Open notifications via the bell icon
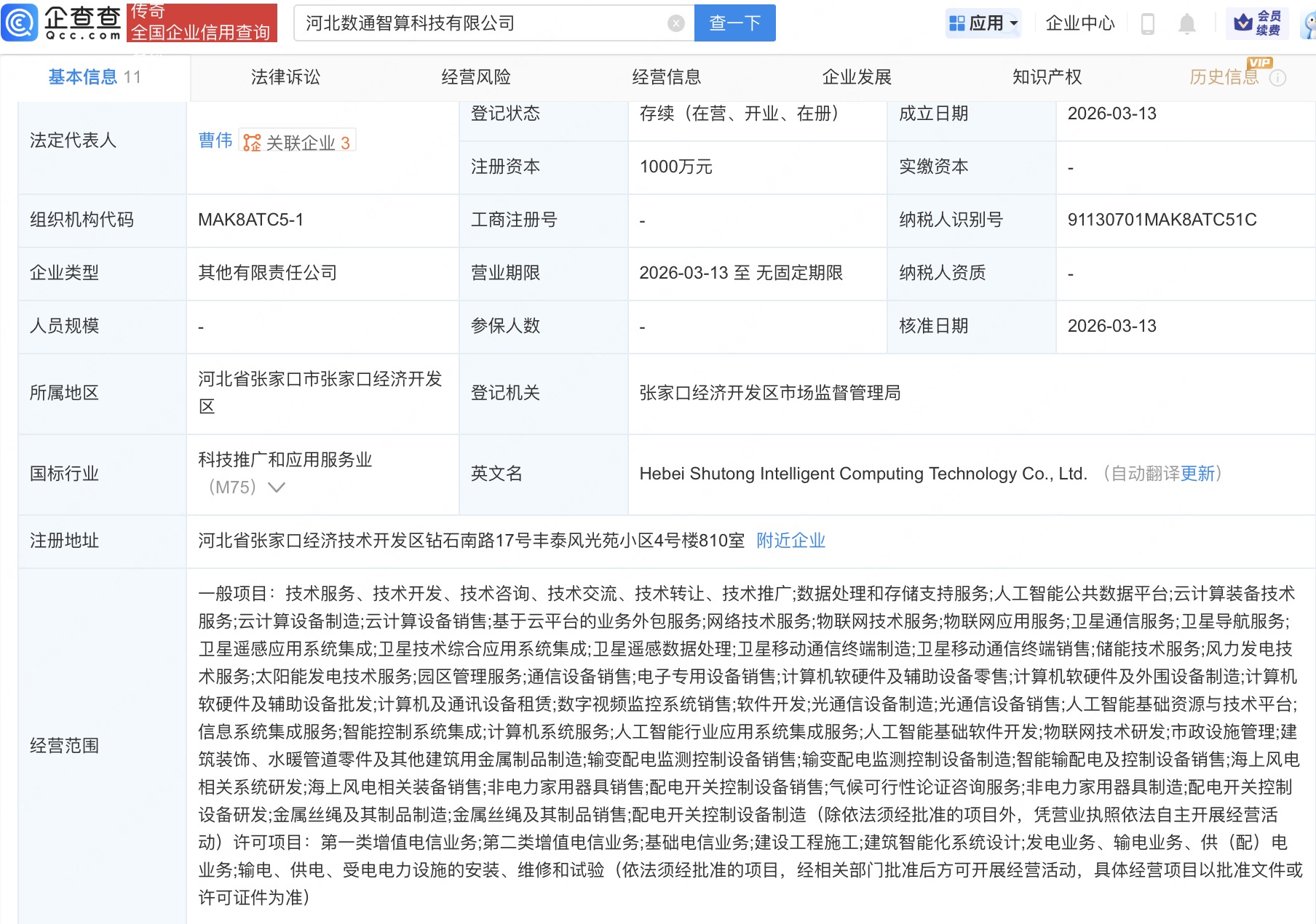Image resolution: width=1316 pixels, height=924 pixels. (x=1186, y=23)
